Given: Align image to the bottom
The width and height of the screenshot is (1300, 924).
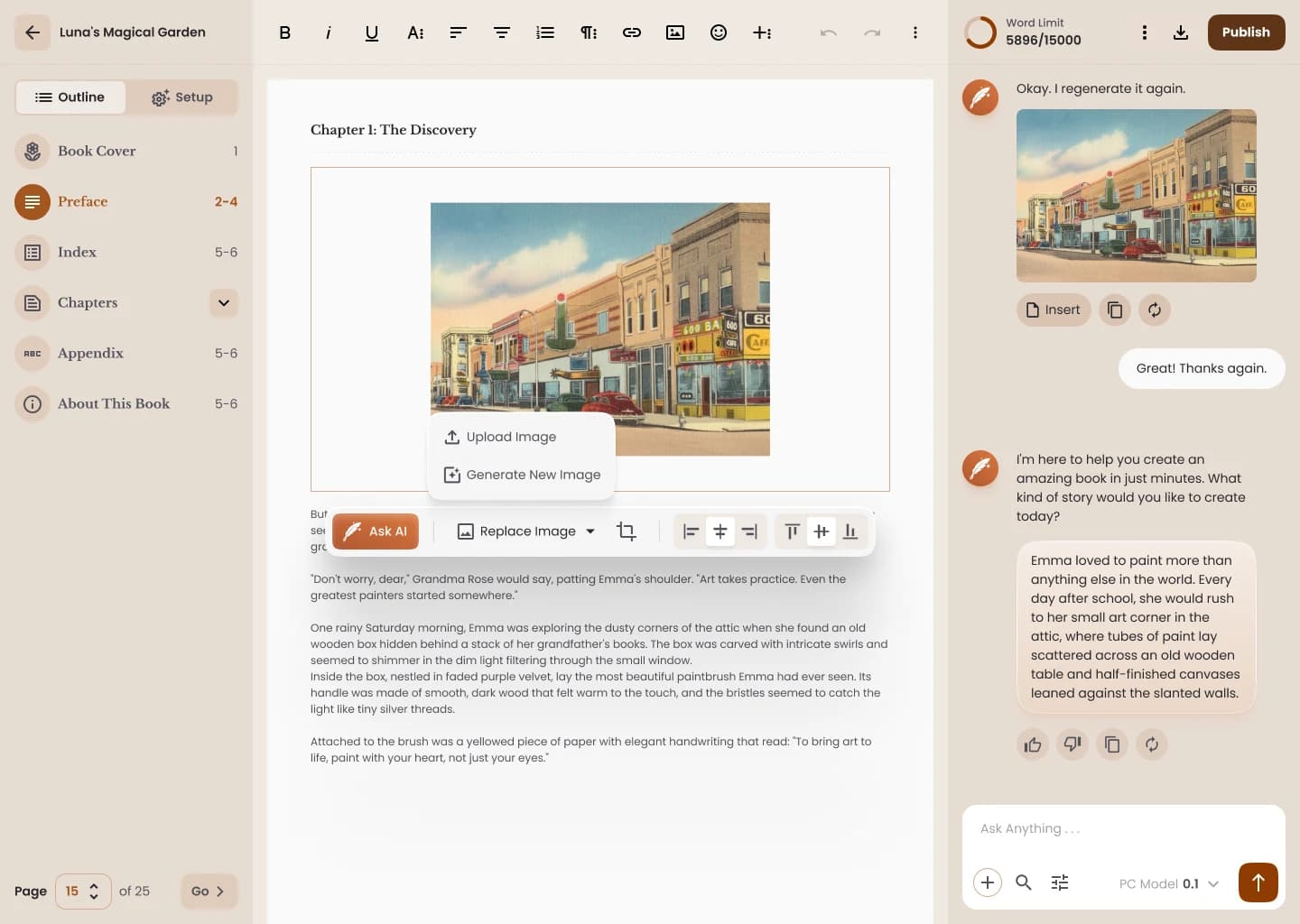Looking at the screenshot, I should [850, 531].
